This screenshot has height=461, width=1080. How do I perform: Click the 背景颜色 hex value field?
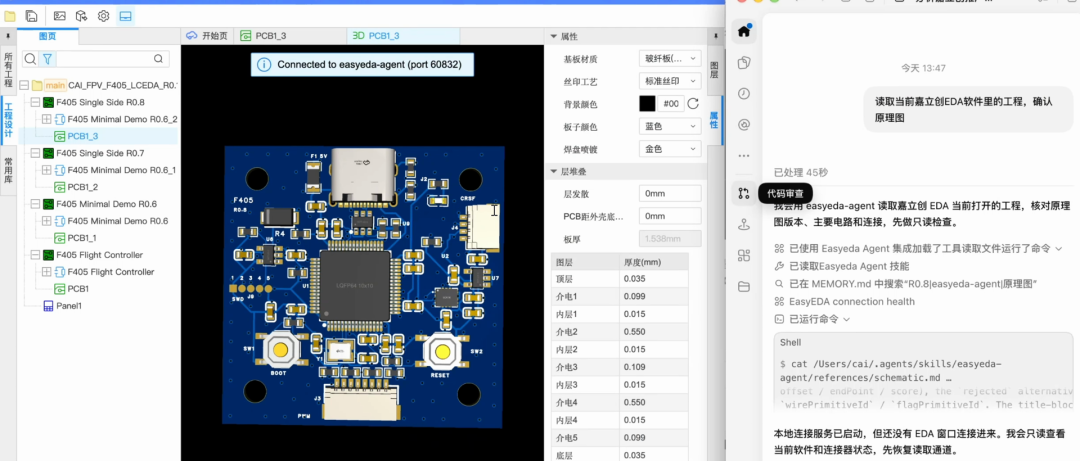(x=670, y=104)
